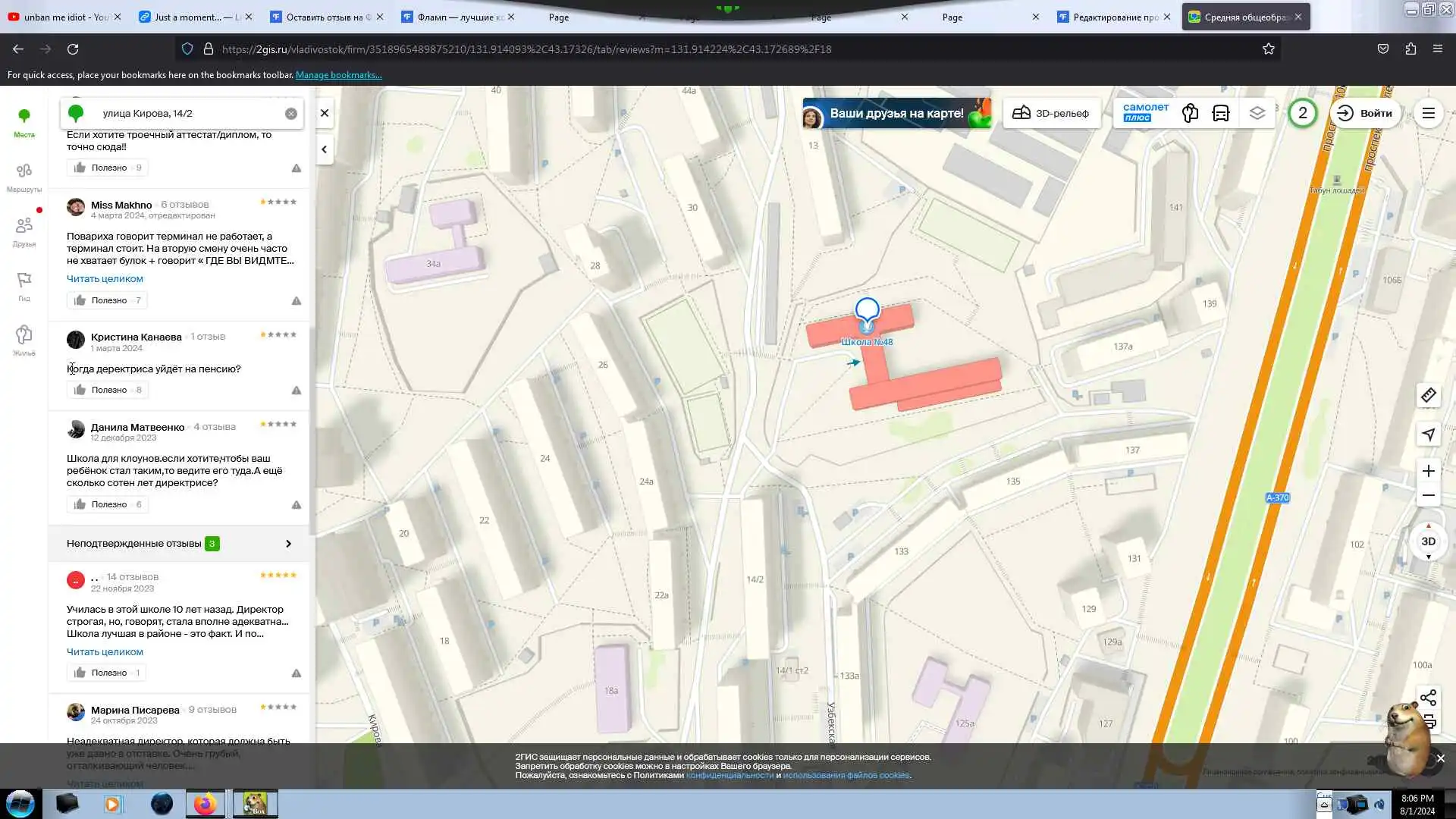Toggle the 3D map view button
The width and height of the screenshot is (1456, 819).
click(1428, 541)
